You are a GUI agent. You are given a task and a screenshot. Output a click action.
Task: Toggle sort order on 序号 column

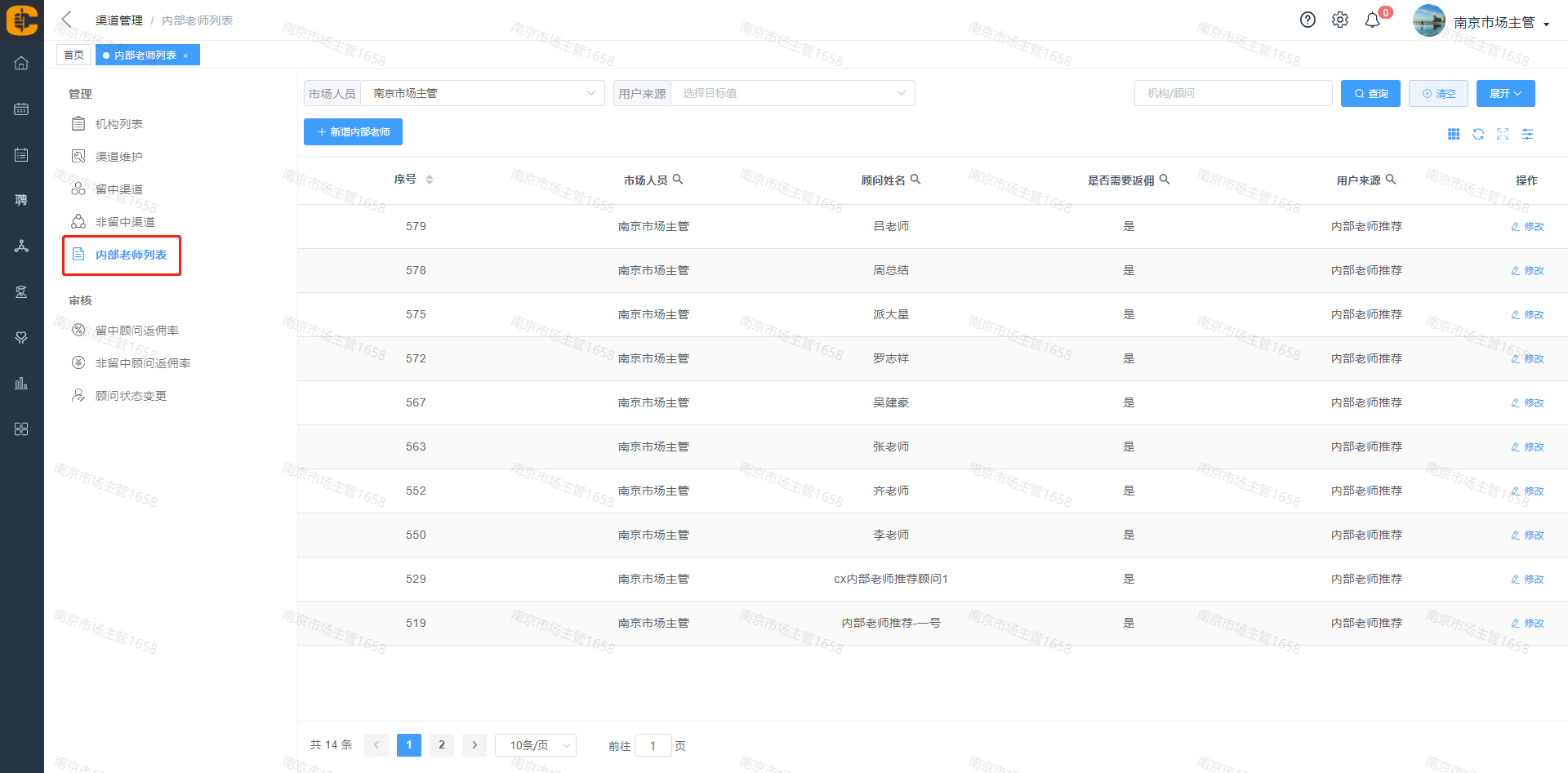[430, 180]
